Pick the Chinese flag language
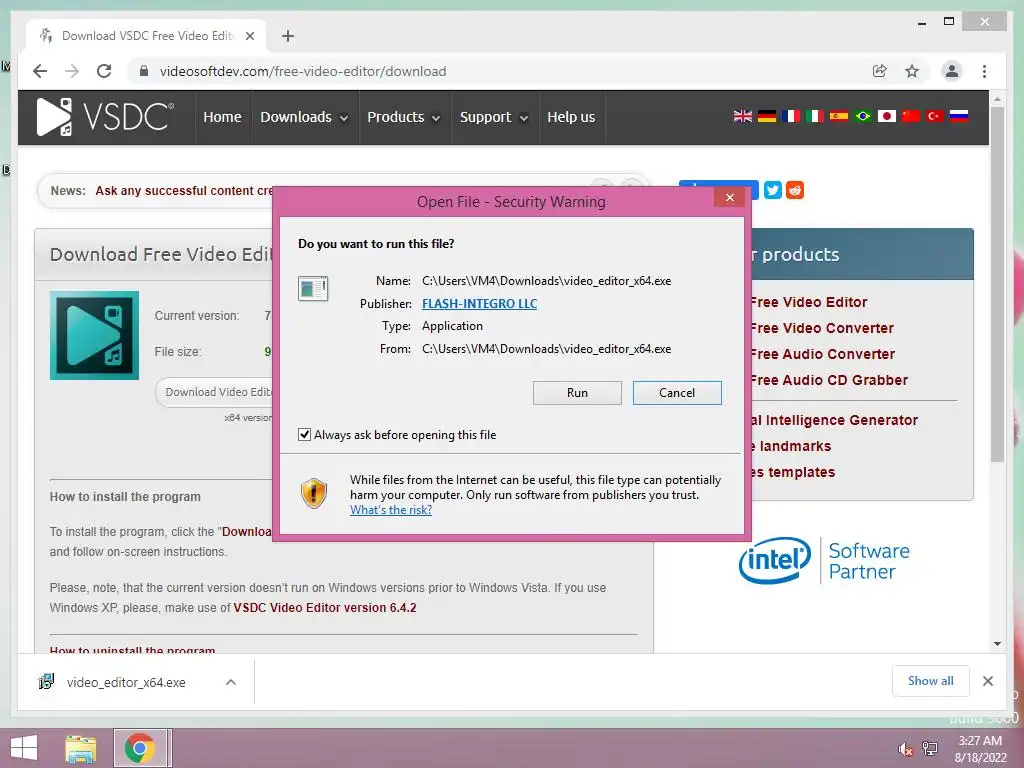This screenshot has width=1024, height=768. [x=910, y=116]
